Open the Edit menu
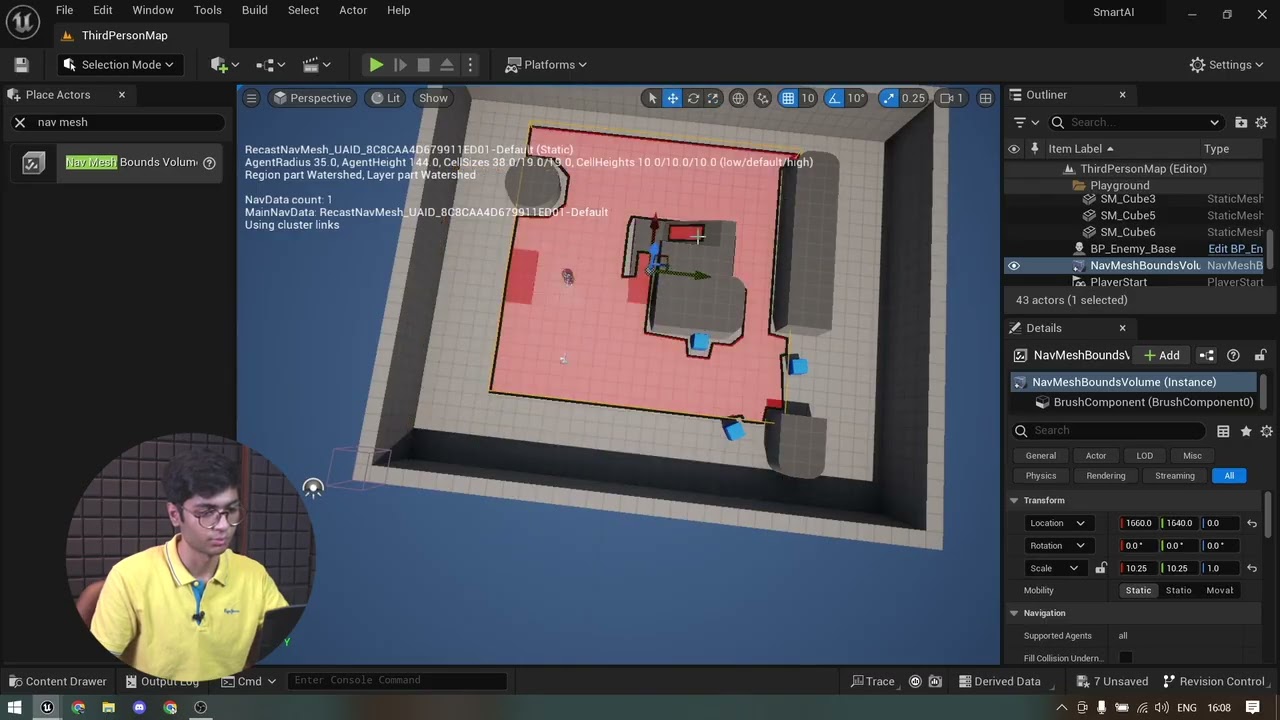This screenshot has width=1280, height=720. point(103,10)
